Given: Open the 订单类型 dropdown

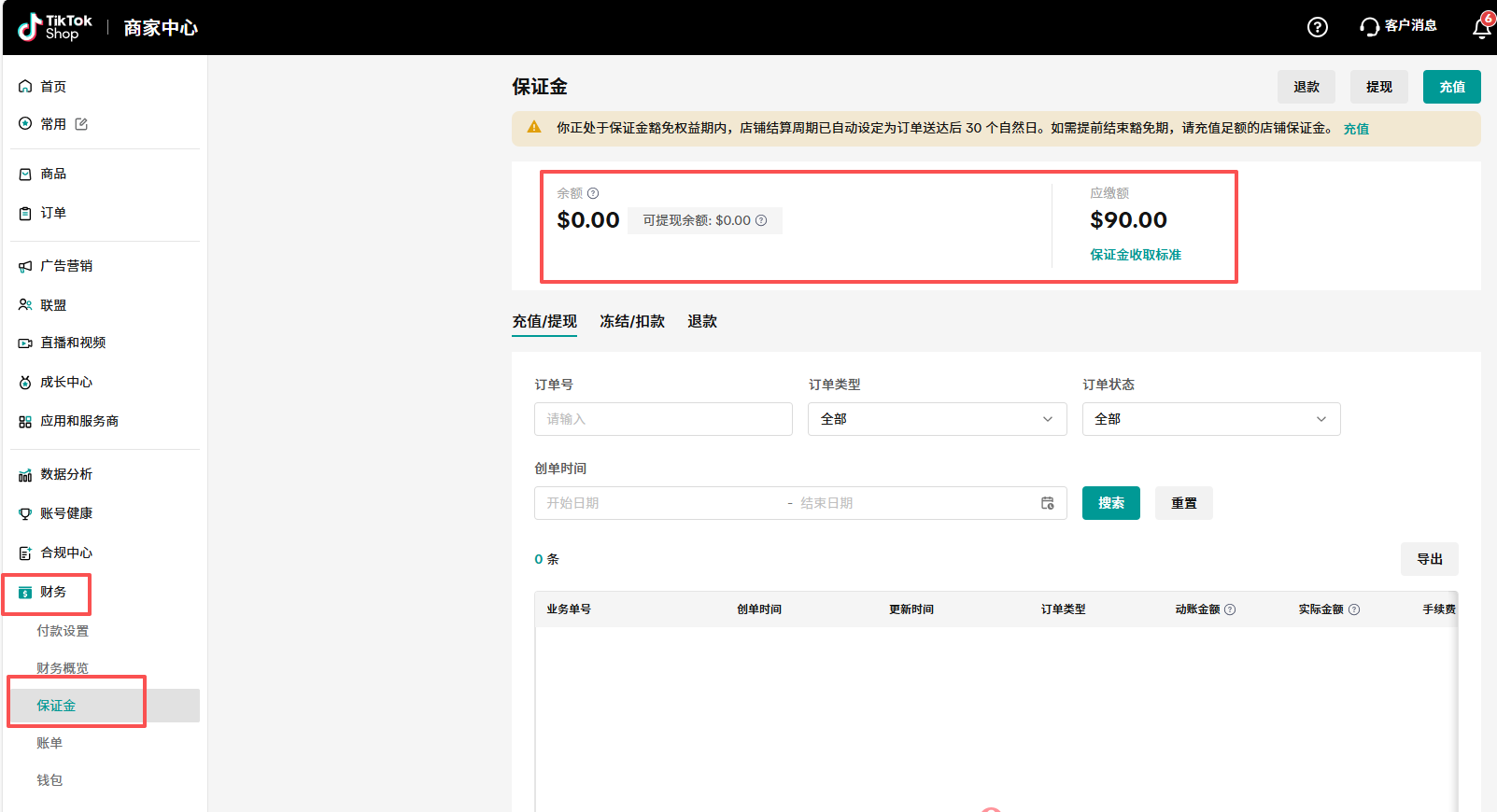Looking at the screenshot, I should [937, 419].
